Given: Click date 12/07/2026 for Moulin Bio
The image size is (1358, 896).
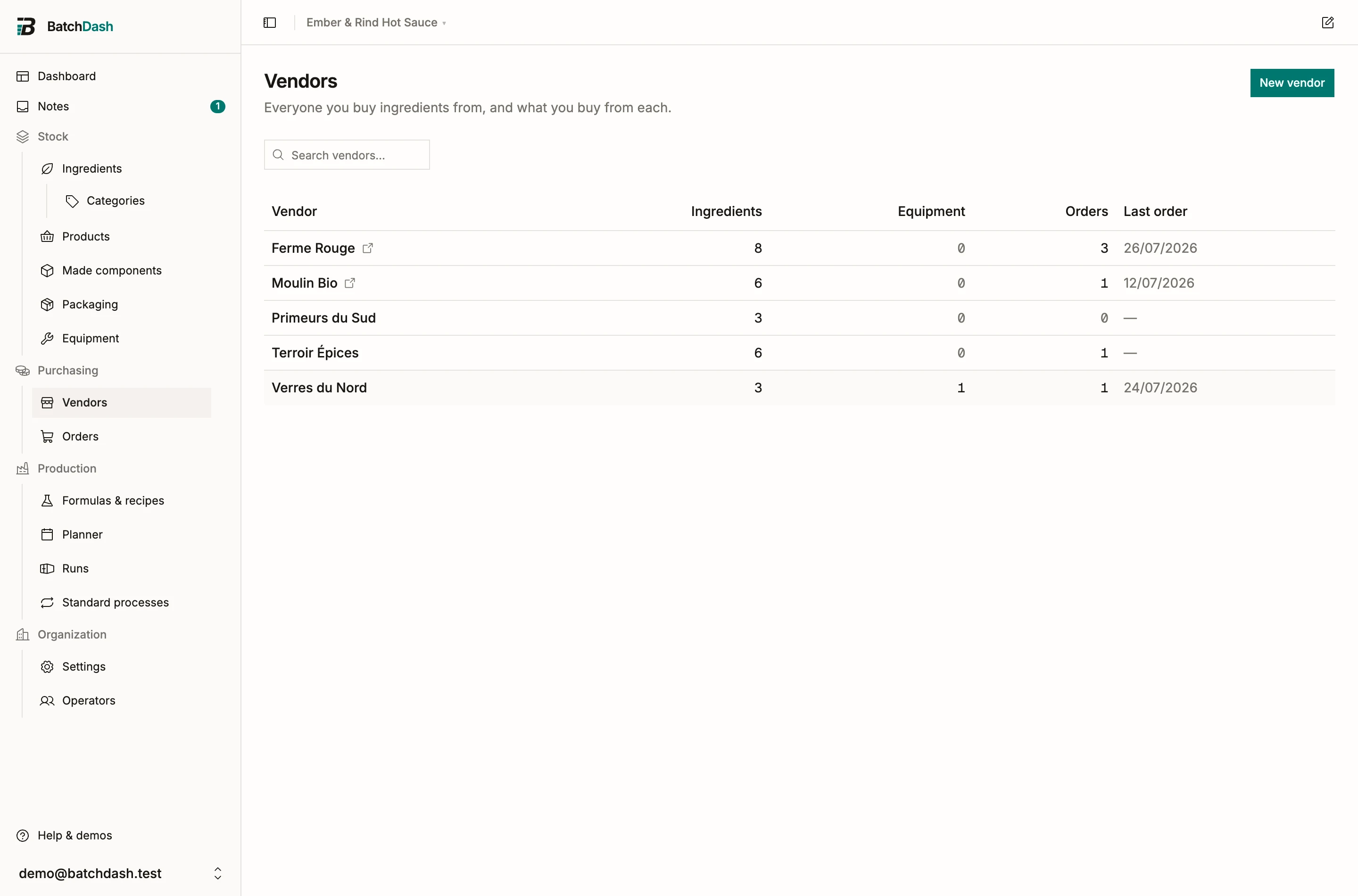Looking at the screenshot, I should click(x=1159, y=283).
